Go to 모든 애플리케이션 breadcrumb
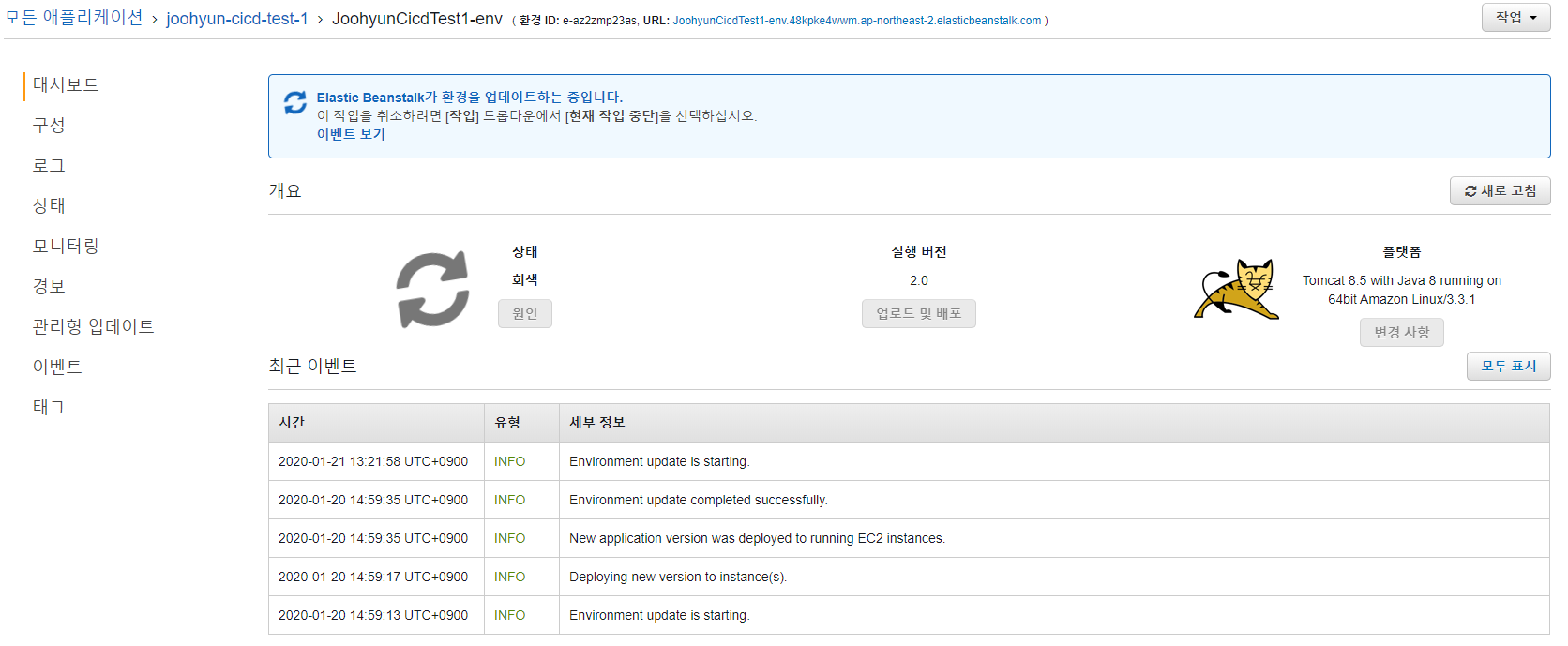 tap(74, 18)
